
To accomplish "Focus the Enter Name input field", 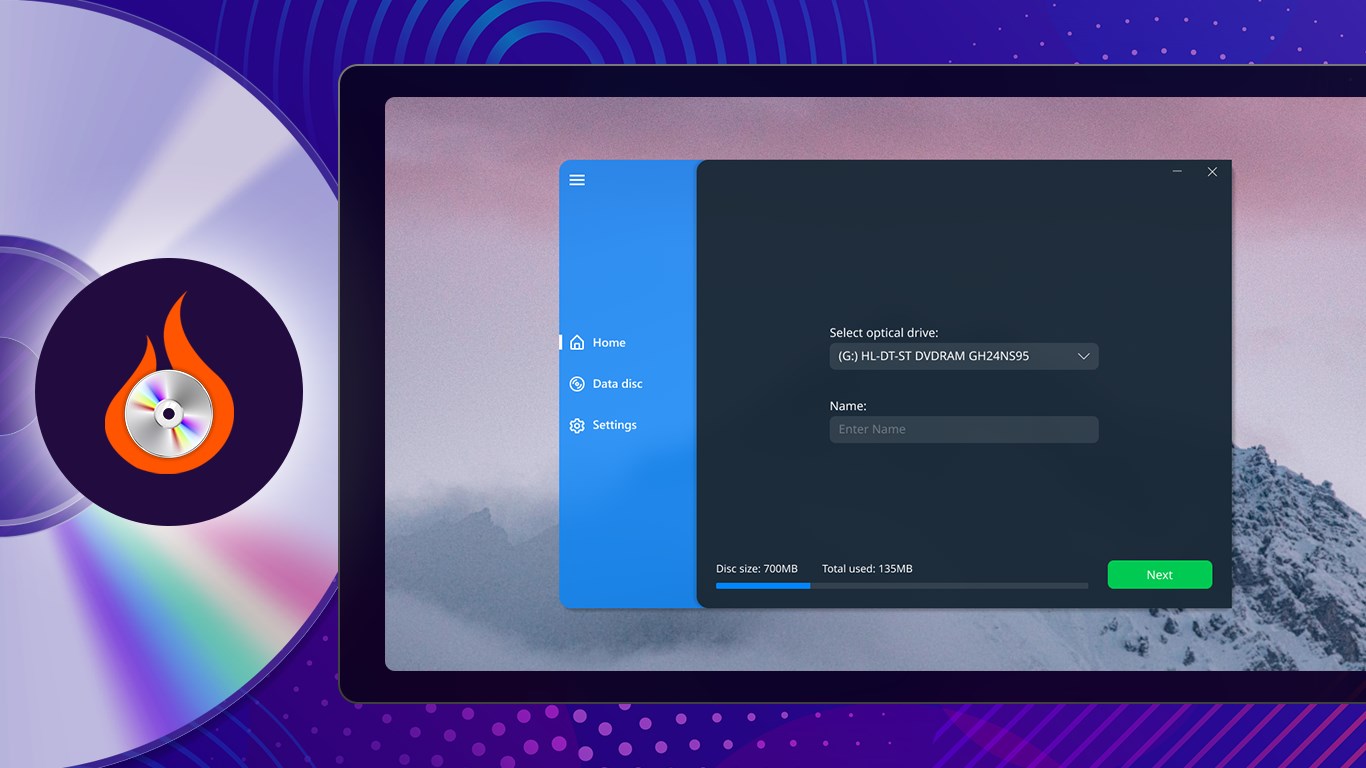I will [964, 430].
